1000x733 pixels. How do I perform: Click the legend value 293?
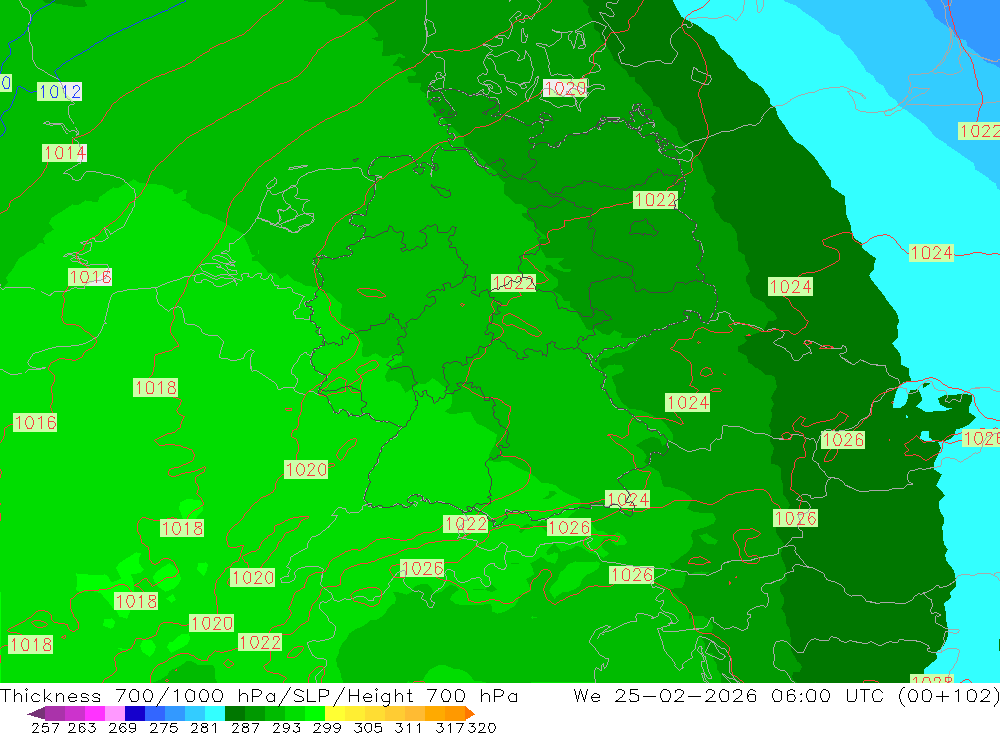click(286, 728)
